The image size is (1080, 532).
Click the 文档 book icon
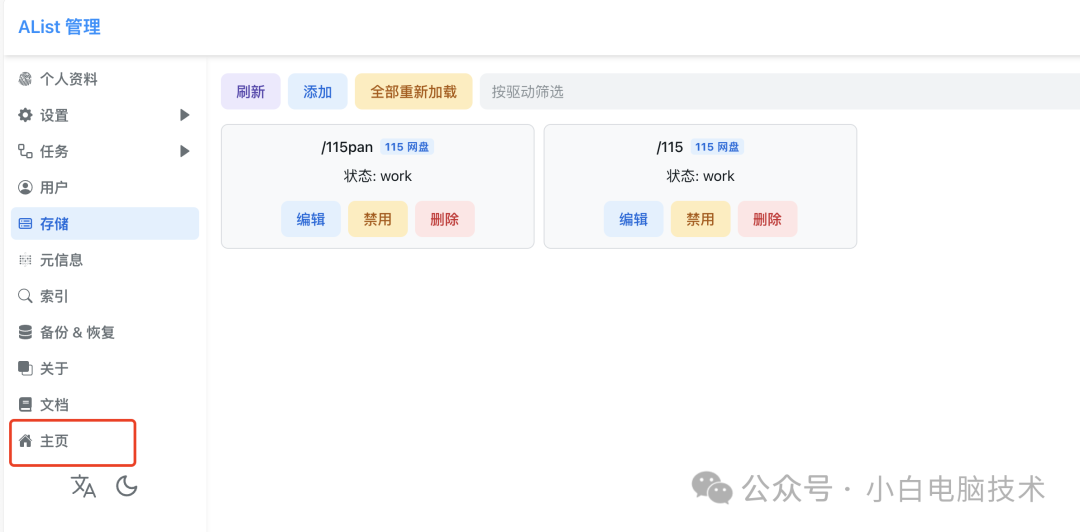tap(25, 405)
